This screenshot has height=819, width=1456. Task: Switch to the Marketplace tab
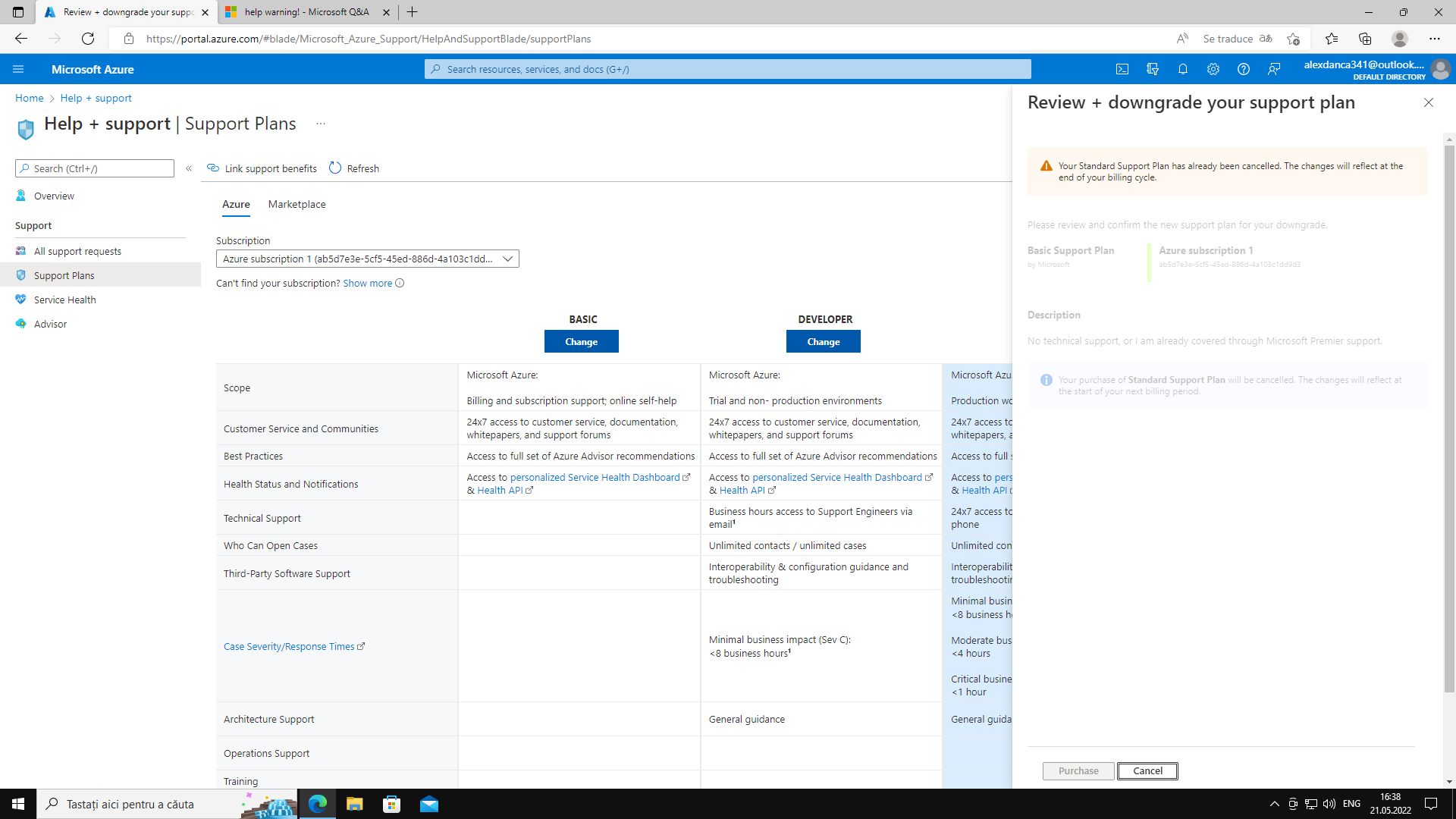(297, 204)
